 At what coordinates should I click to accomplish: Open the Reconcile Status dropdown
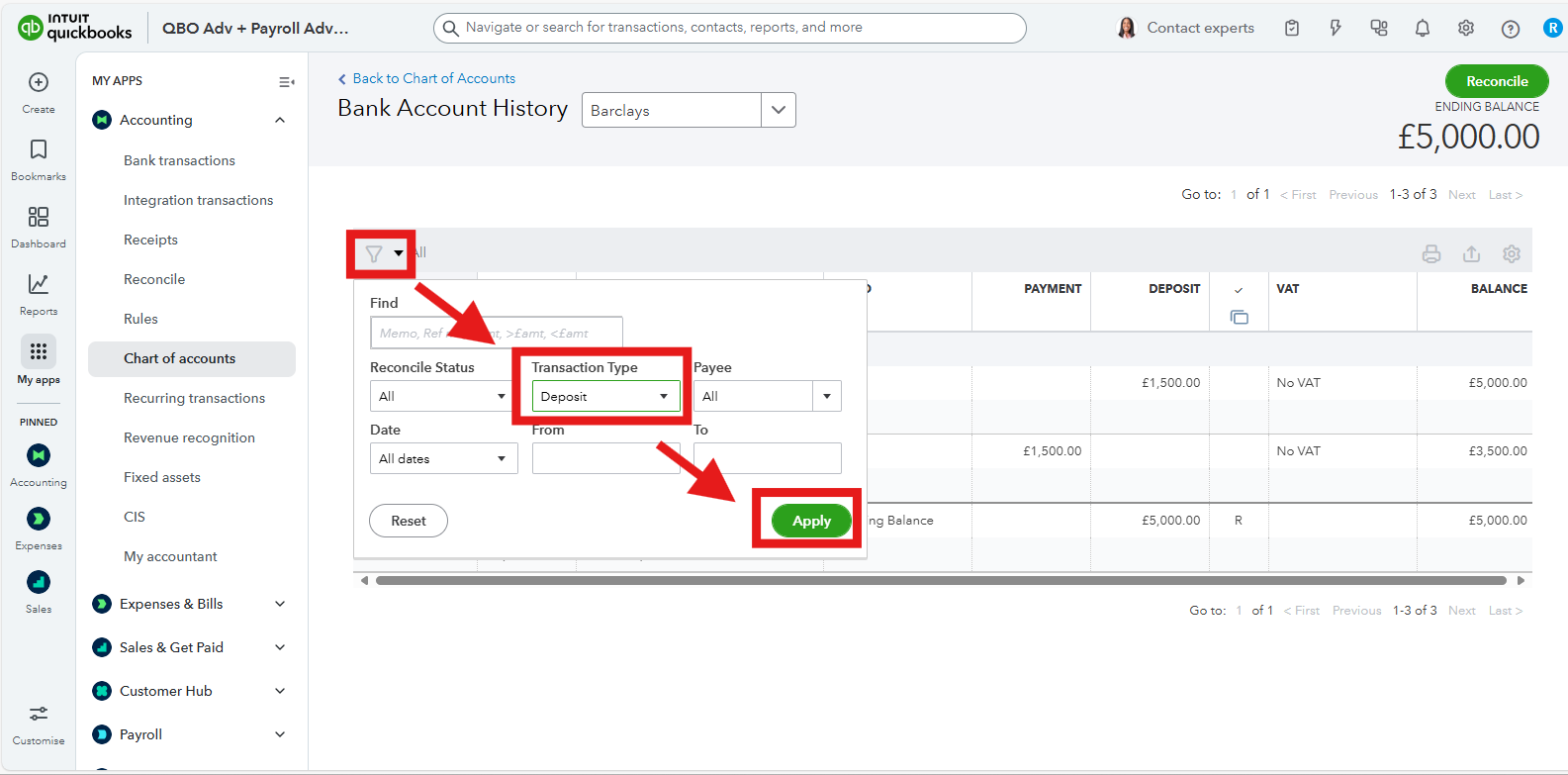coord(442,396)
